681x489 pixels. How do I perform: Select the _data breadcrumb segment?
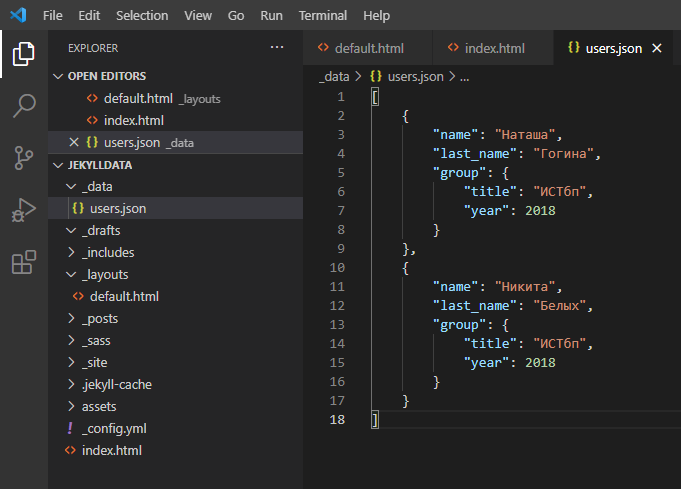pos(333,76)
